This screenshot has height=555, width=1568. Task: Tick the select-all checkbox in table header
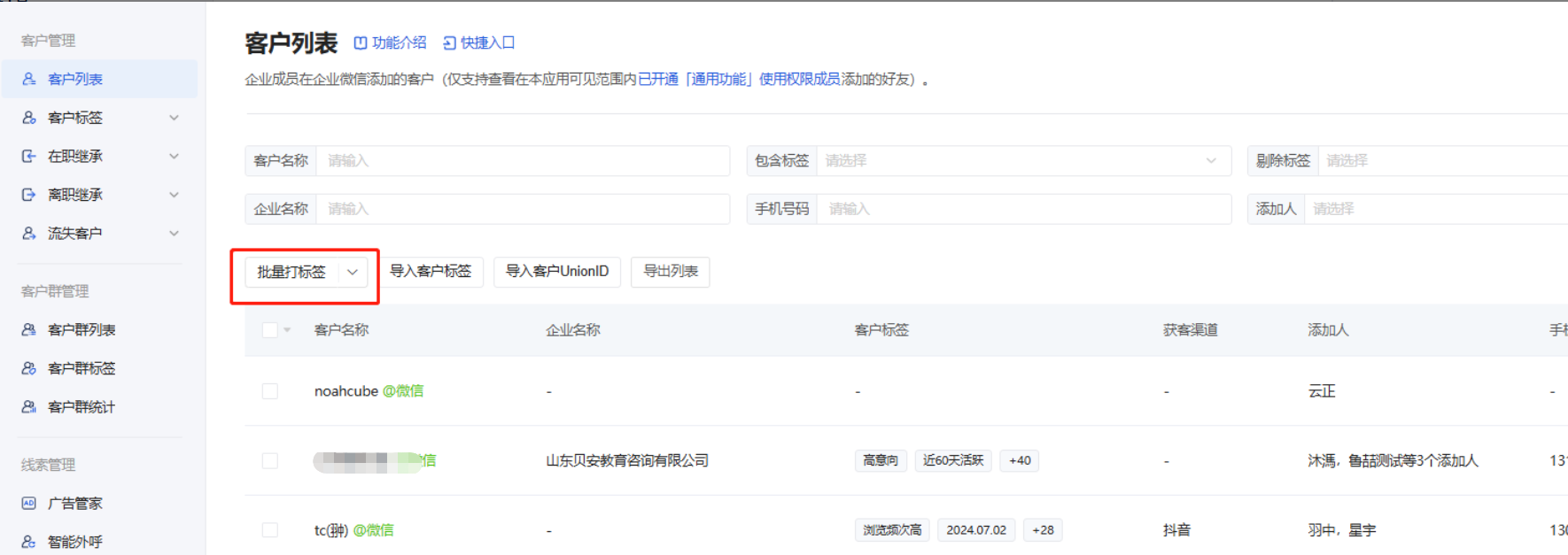270,330
